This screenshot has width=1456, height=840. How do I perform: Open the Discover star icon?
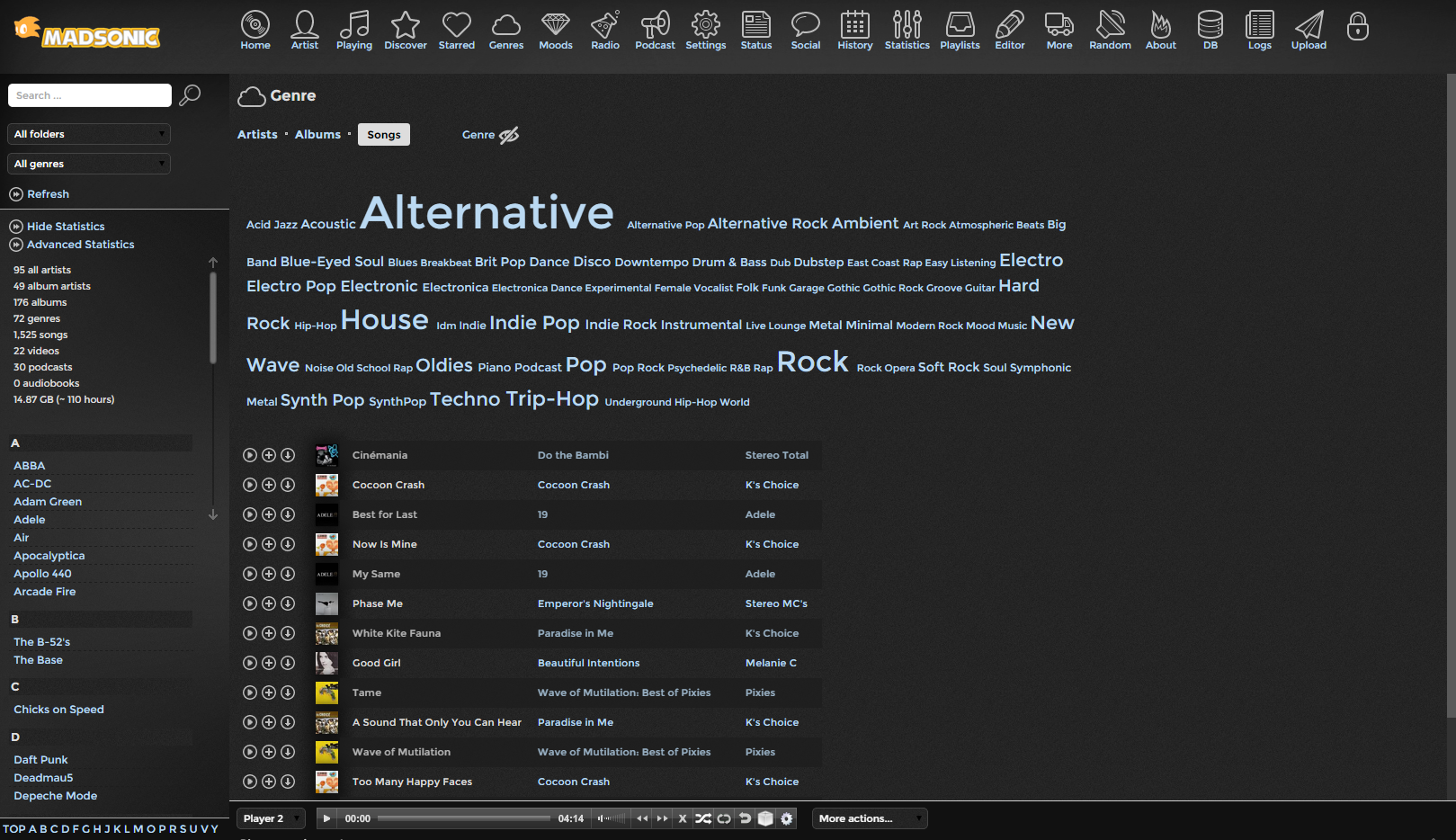(406, 31)
